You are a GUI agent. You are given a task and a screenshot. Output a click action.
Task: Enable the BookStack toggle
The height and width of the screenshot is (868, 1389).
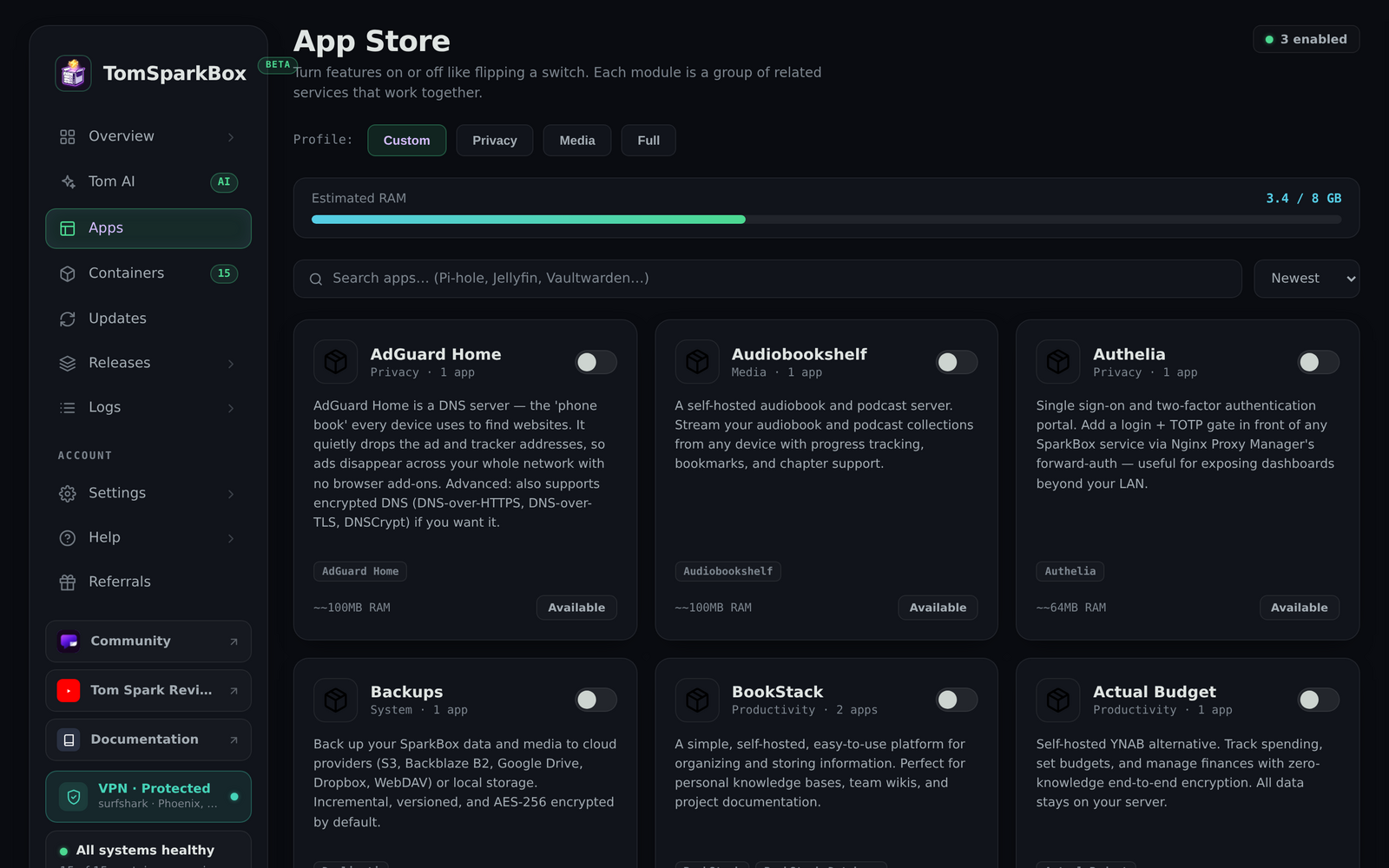(957, 700)
